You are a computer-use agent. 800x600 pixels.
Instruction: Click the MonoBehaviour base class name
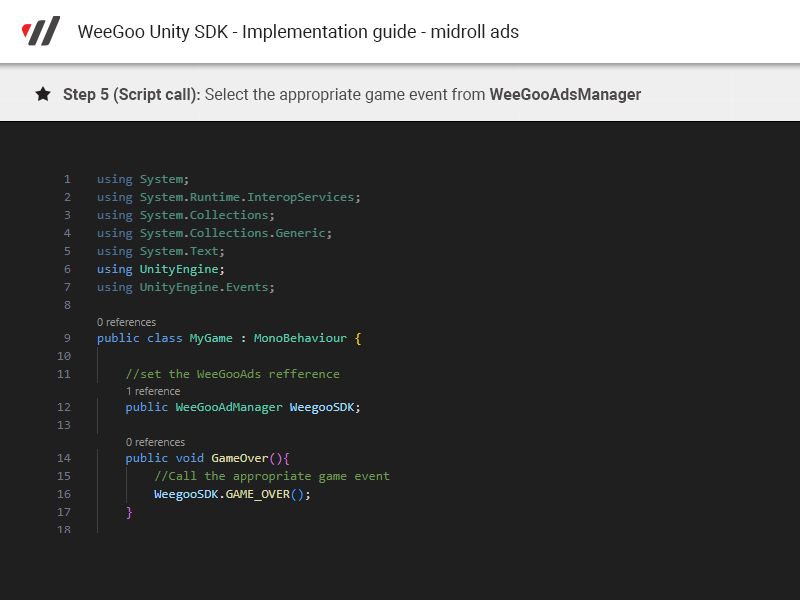click(300, 338)
